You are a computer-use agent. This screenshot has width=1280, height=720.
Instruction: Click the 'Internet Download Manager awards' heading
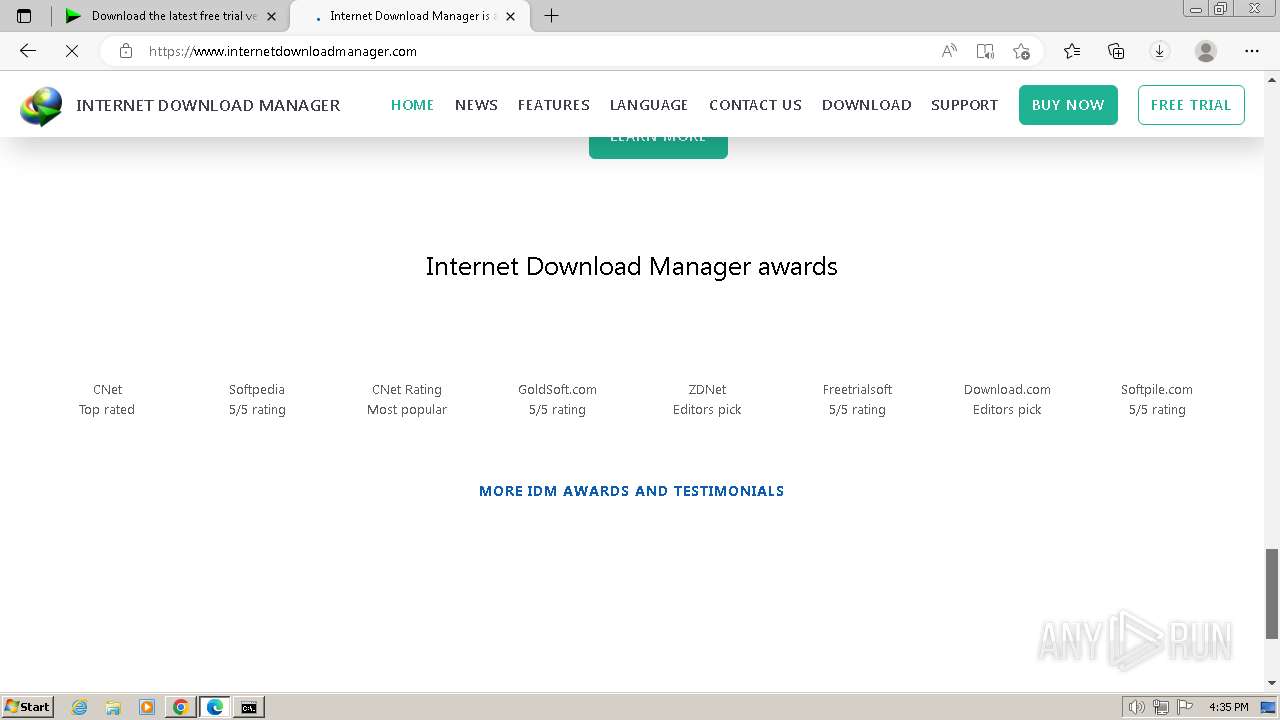coord(631,267)
